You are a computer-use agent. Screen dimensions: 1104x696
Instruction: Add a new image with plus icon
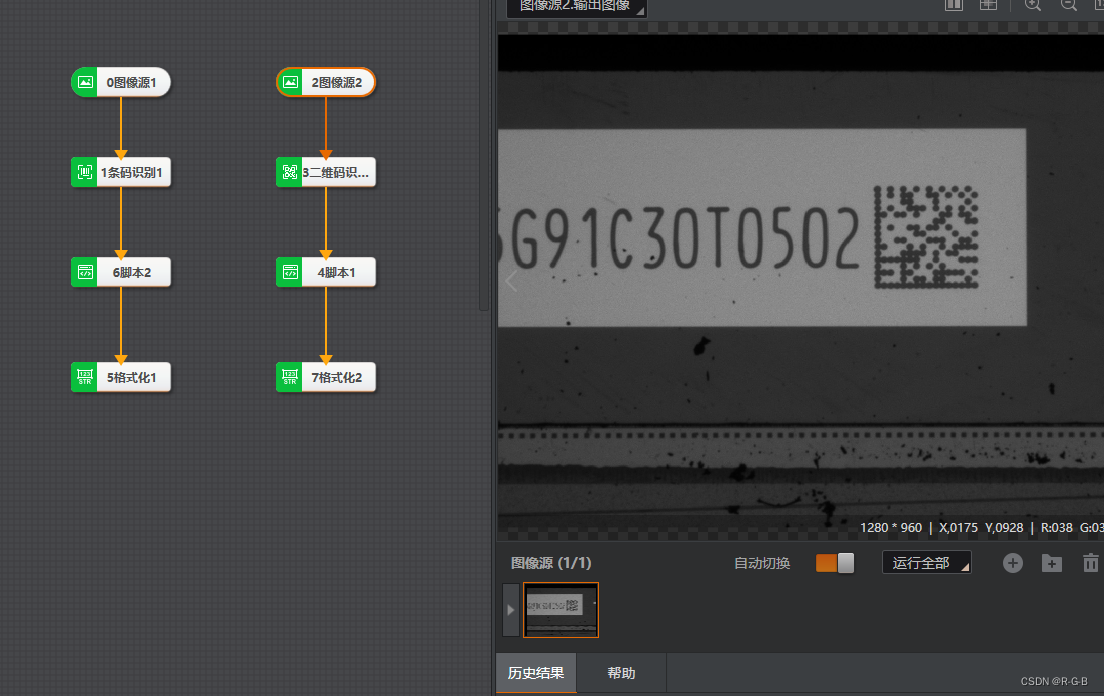1012,563
